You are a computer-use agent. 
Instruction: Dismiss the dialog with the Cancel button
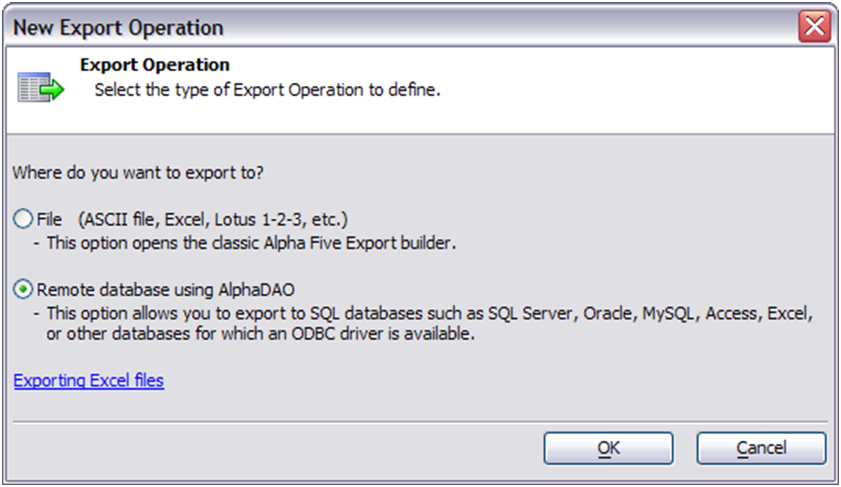(761, 448)
